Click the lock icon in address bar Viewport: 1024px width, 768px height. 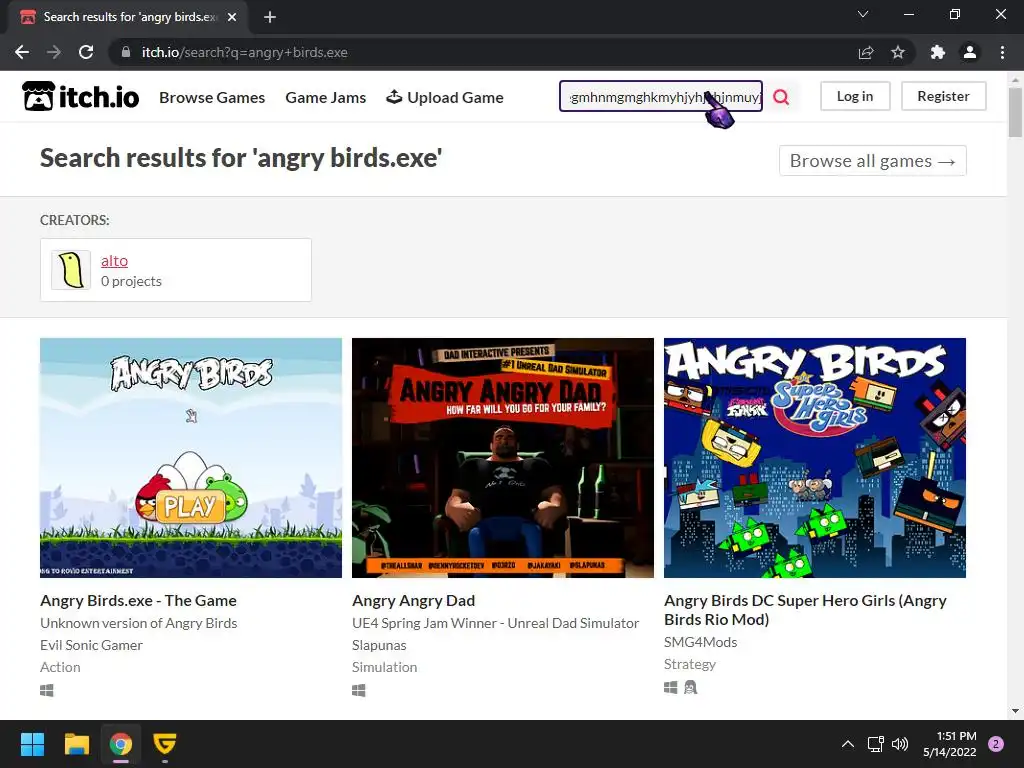pos(126,52)
